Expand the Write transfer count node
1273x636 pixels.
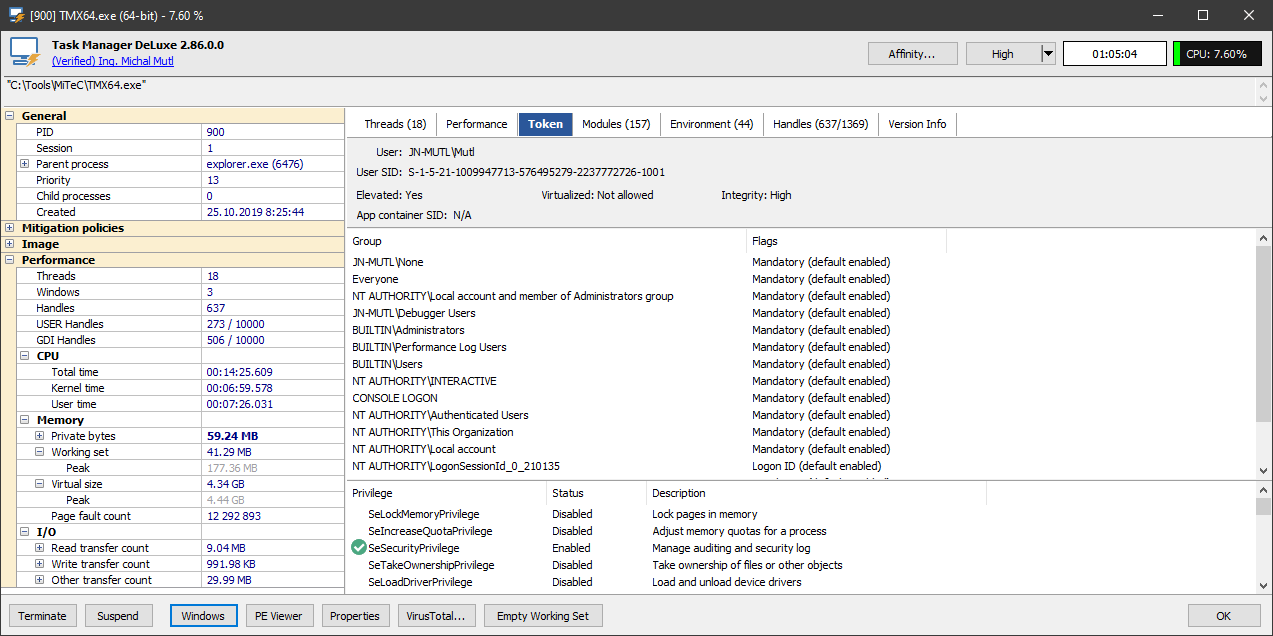pos(40,564)
